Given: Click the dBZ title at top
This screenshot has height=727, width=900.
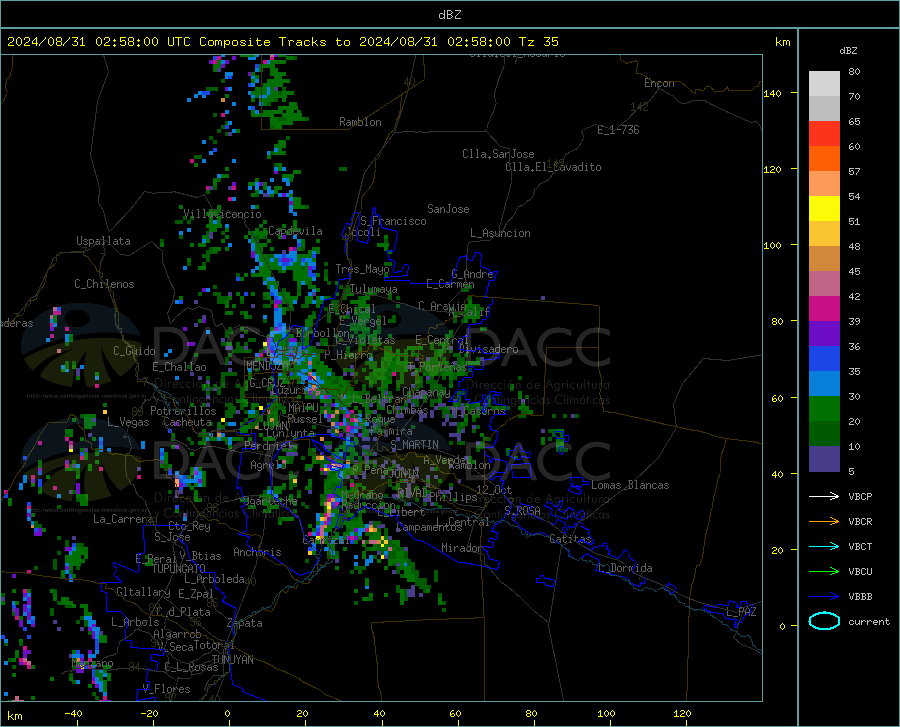Looking at the screenshot, I should click(x=449, y=15).
